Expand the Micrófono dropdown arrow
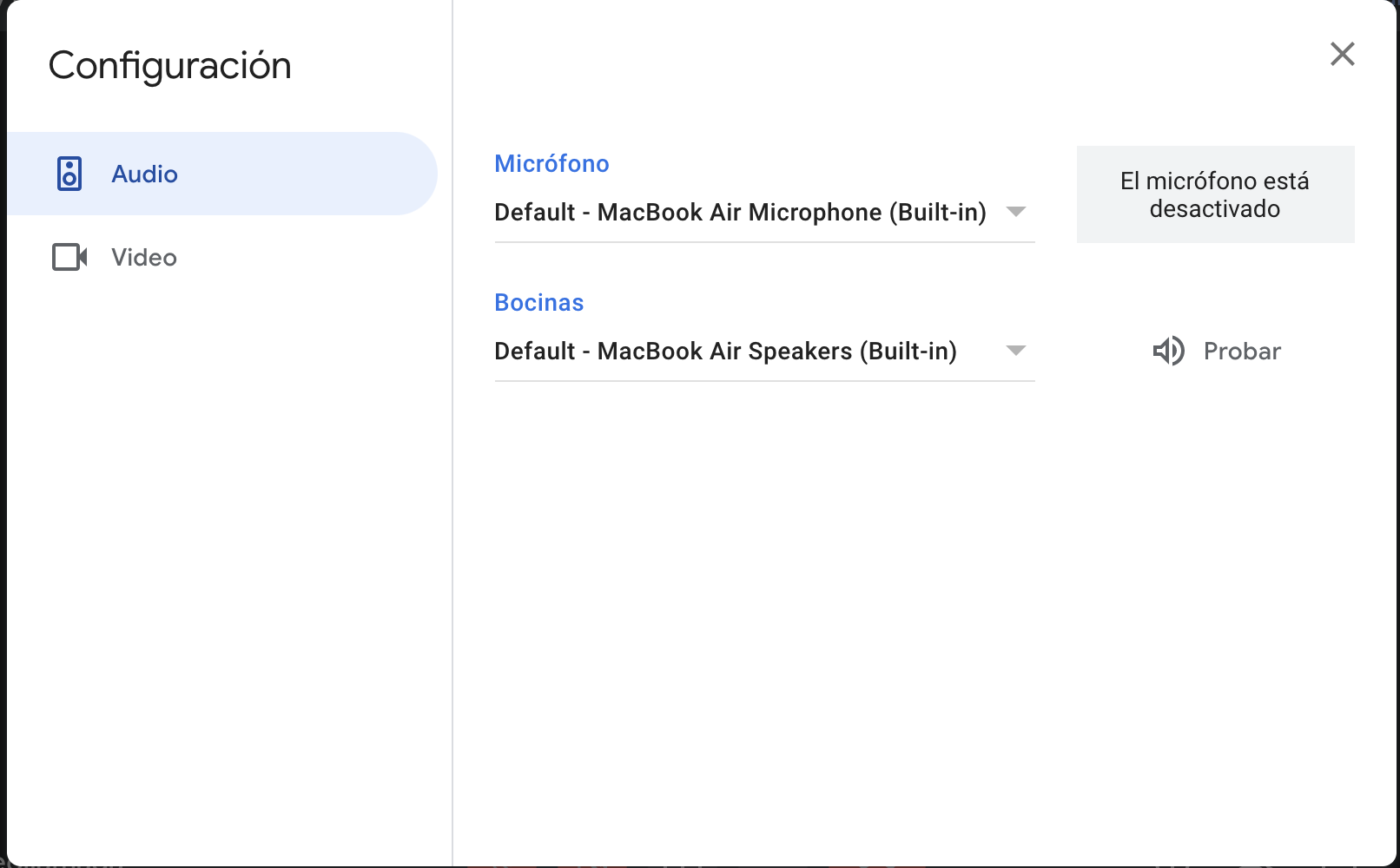The width and height of the screenshot is (1400, 868). pos(1015,212)
